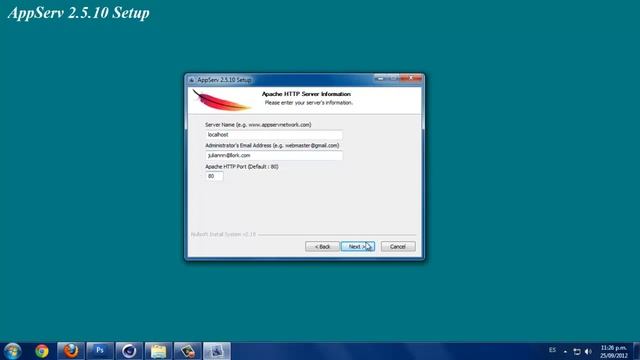Click into the Server Name field

(274, 135)
